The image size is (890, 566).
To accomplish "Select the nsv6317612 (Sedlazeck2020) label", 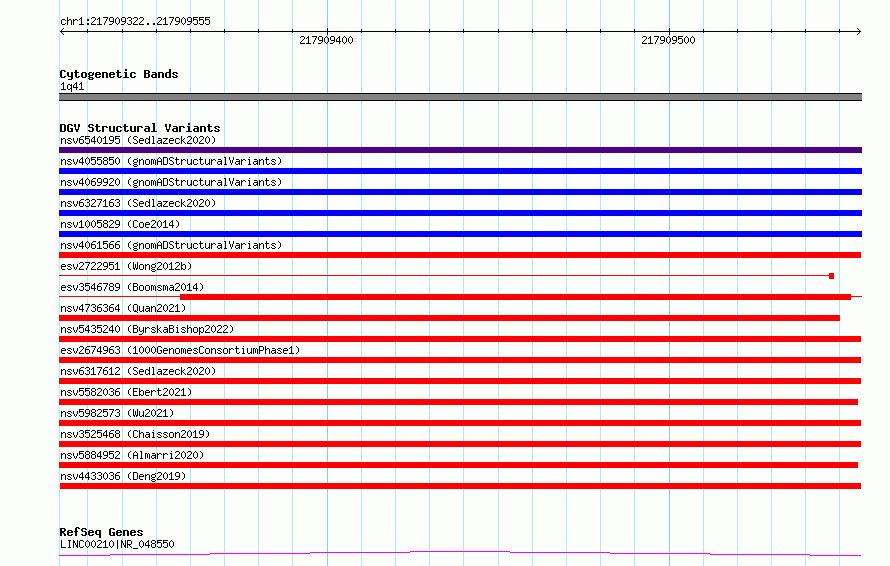I will [138, 371].
